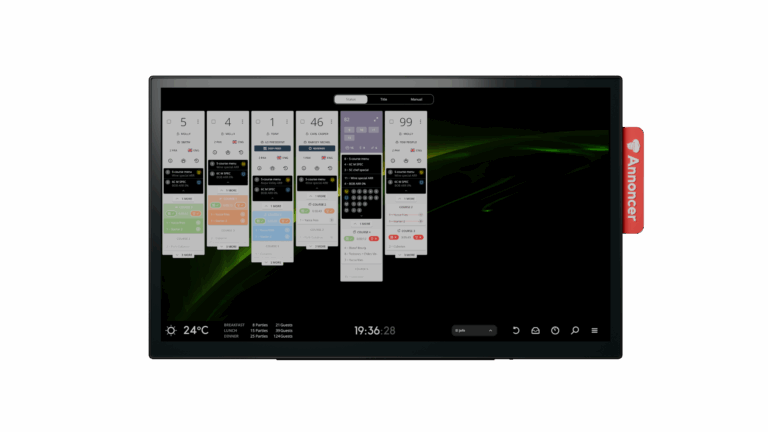Select the circle checkbox on table 5 card
Image resolution: width=768 pixels, height=432 pixels.
[x=170, y=122]
